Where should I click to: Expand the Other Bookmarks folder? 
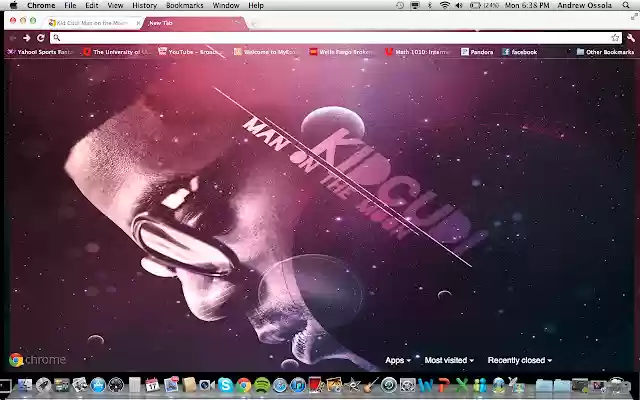click(x=605, y=52)
